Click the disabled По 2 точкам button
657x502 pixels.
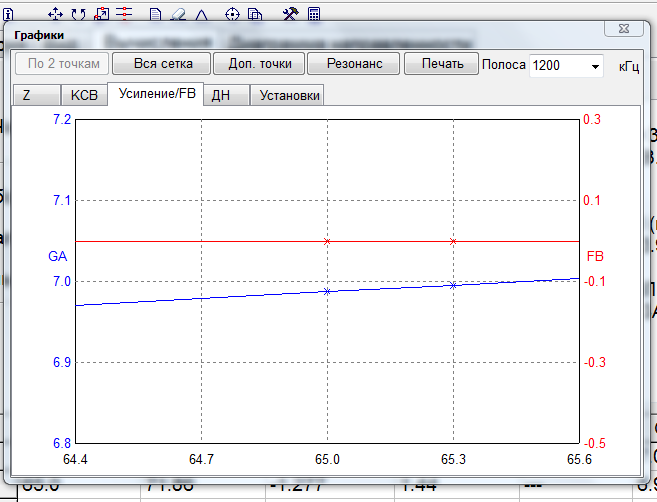tap(62, 64)
